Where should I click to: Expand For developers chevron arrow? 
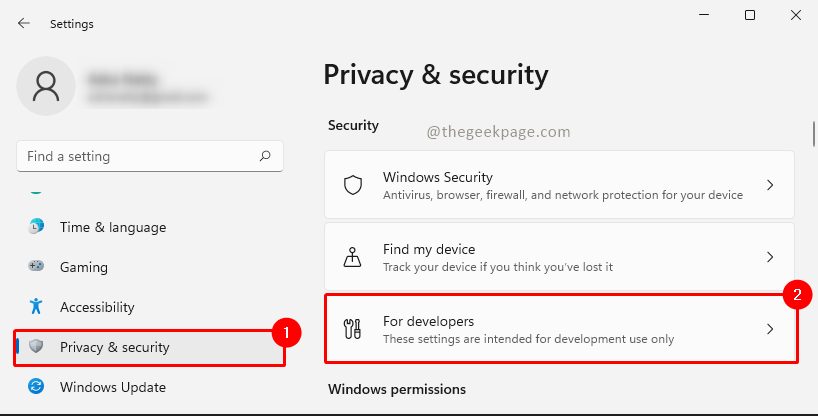click(770, 329)
